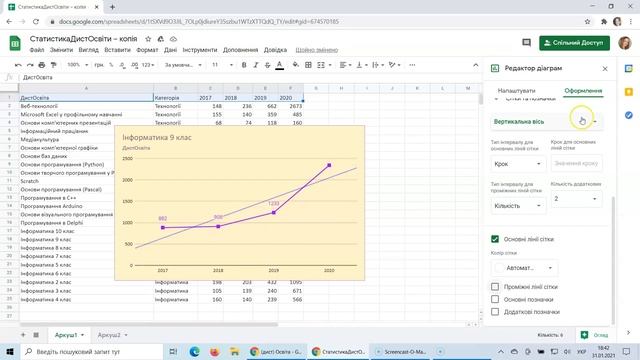Screen dimensions: 640x360
Task: Activate the paint format tool
Action: (x=53, y=65)
